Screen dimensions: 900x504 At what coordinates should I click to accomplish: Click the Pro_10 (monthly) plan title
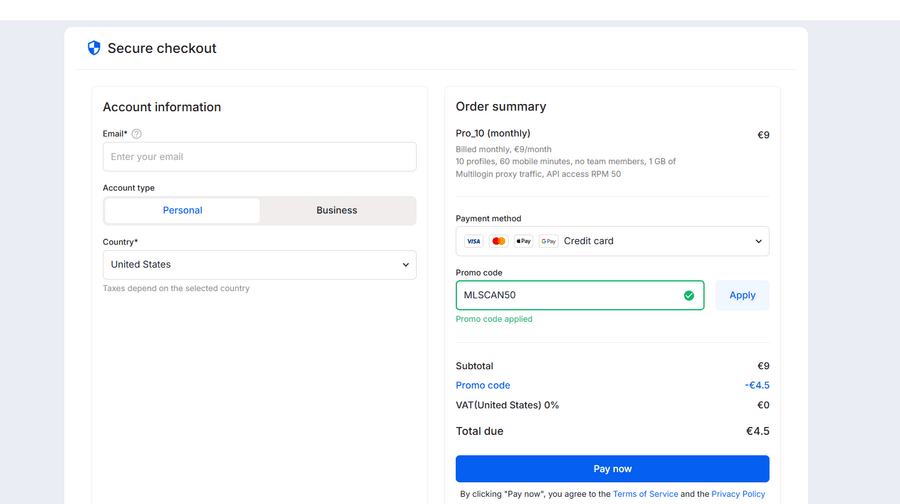[493, 133]
